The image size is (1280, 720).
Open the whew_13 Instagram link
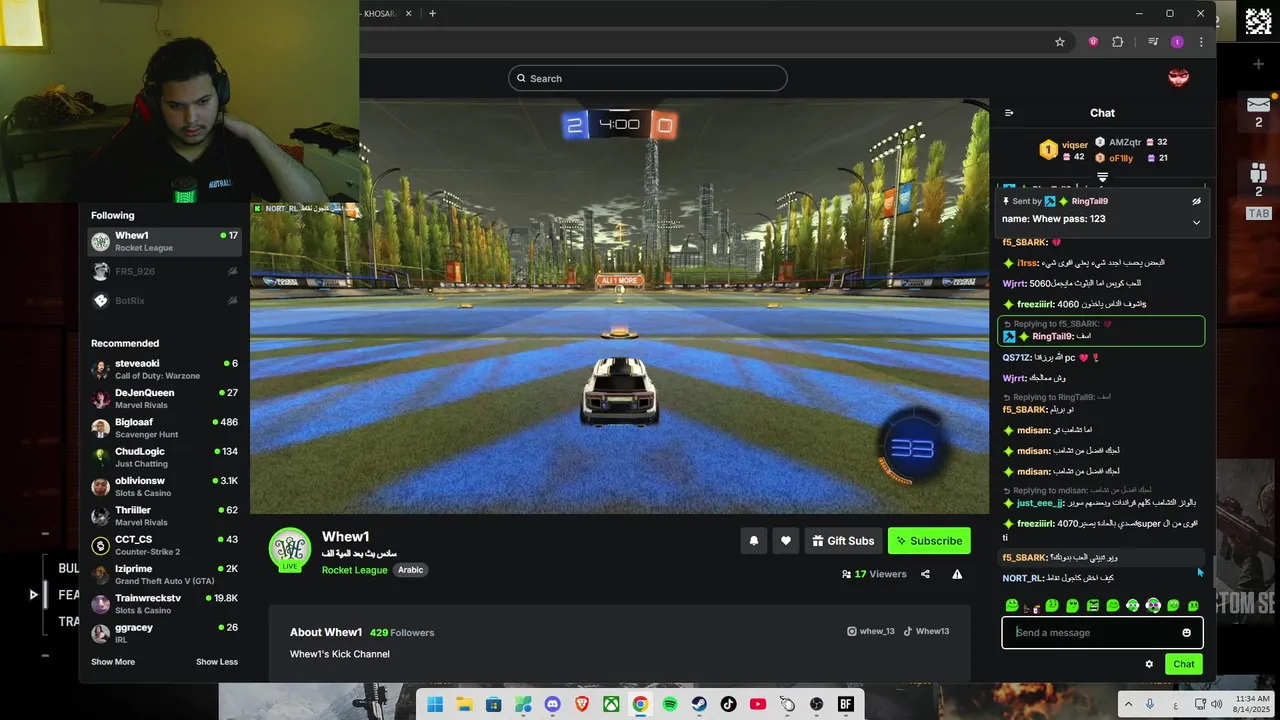[871, 632]
